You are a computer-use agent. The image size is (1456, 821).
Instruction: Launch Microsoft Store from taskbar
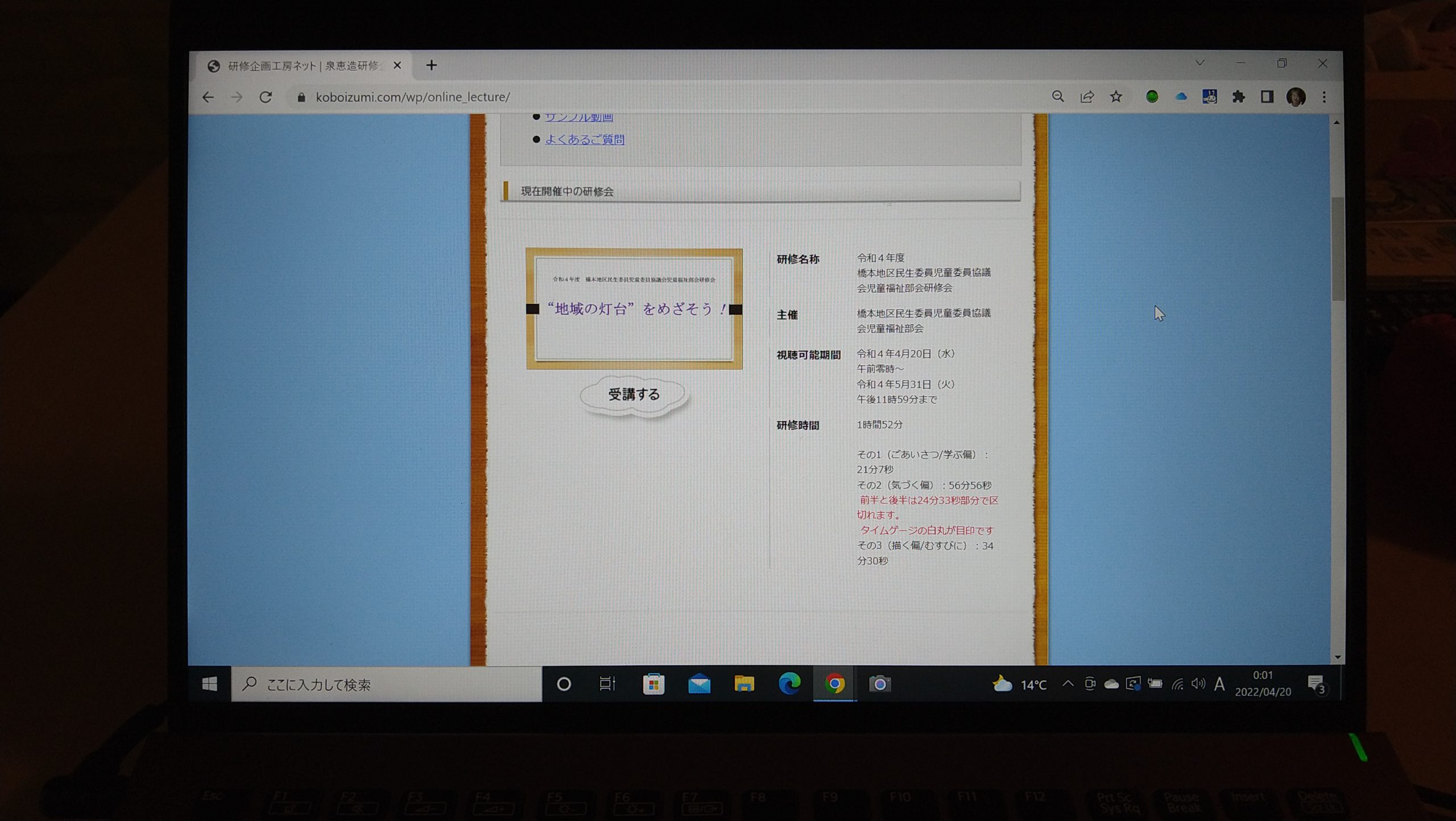pyautogui.click(x=653, y=684)
